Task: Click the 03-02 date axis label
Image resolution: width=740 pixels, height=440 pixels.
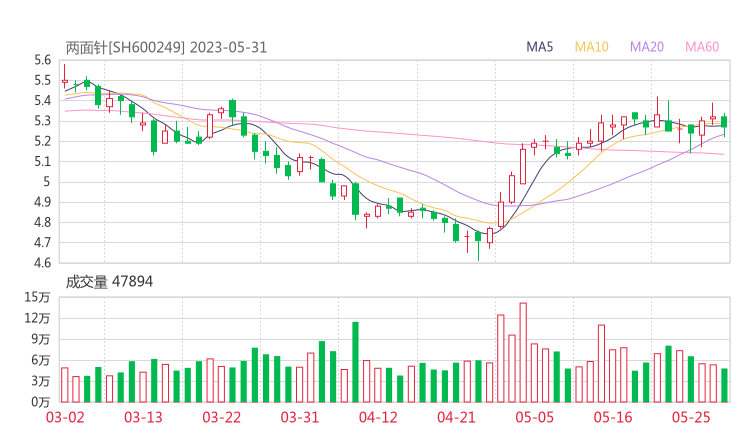Action: tap(65, 417)
